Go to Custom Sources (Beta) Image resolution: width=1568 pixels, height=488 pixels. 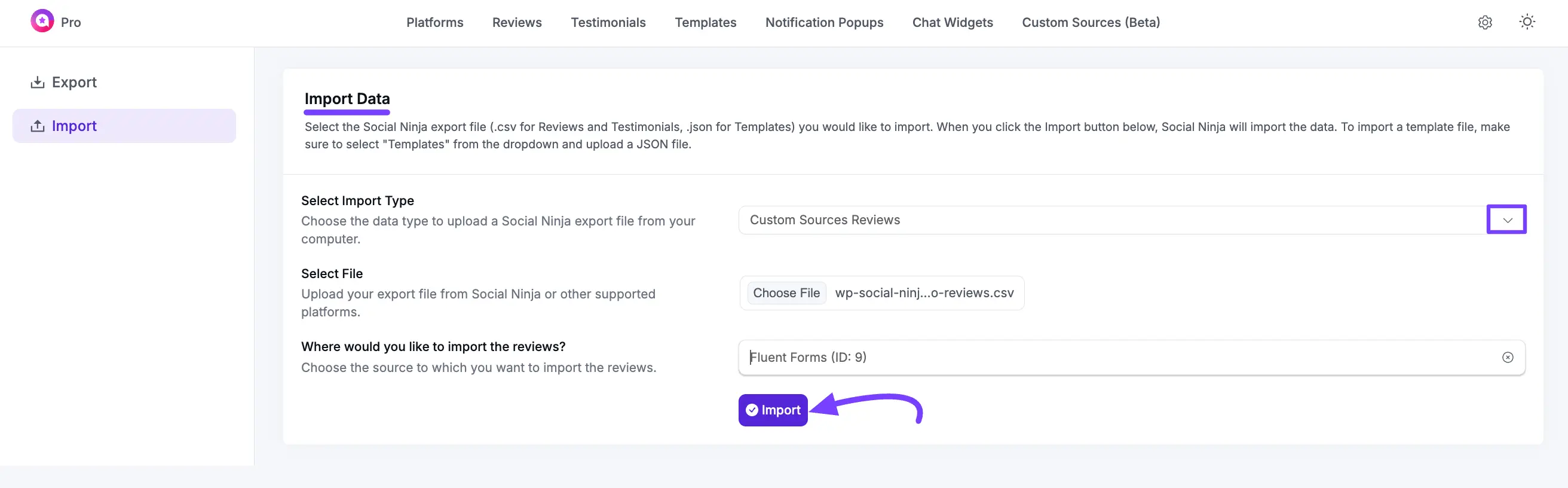tap(1091, 23)
